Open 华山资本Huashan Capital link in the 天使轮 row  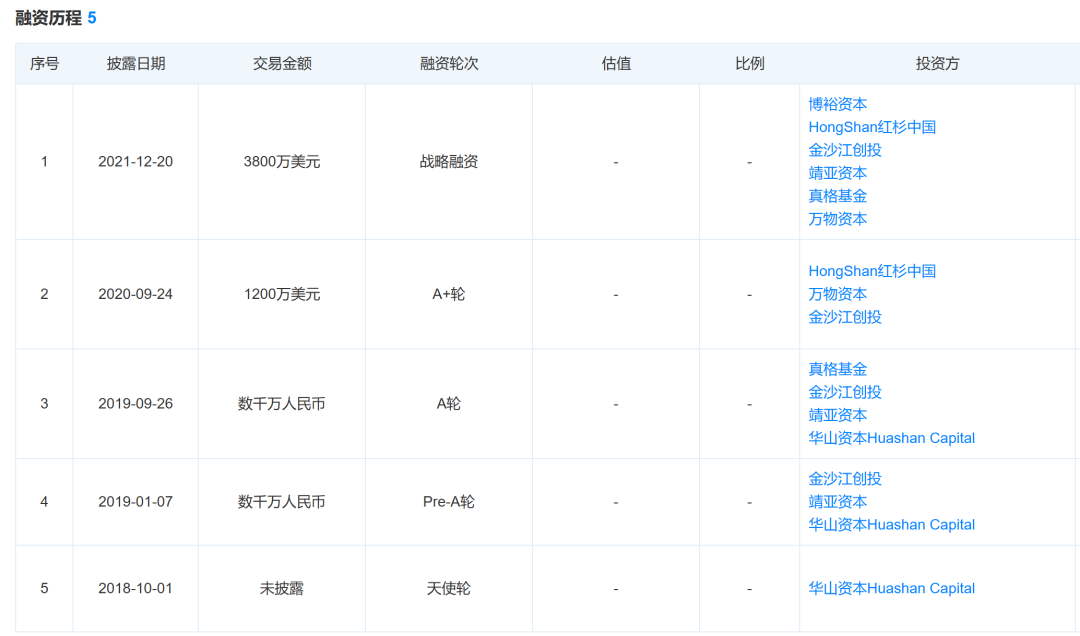[891, 588]
